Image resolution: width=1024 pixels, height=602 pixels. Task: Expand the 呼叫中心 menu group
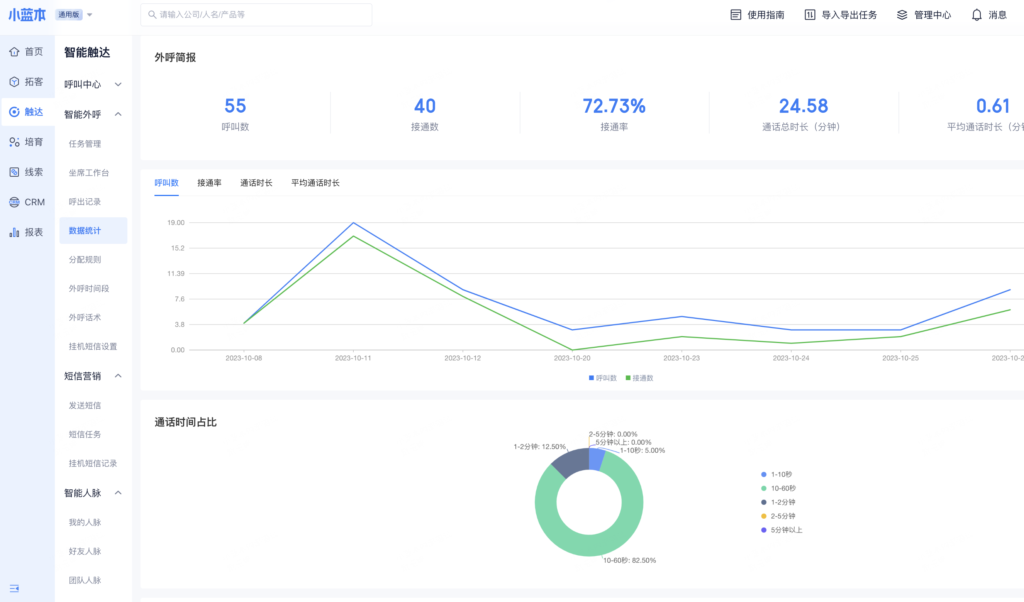[x=93, y=85]
